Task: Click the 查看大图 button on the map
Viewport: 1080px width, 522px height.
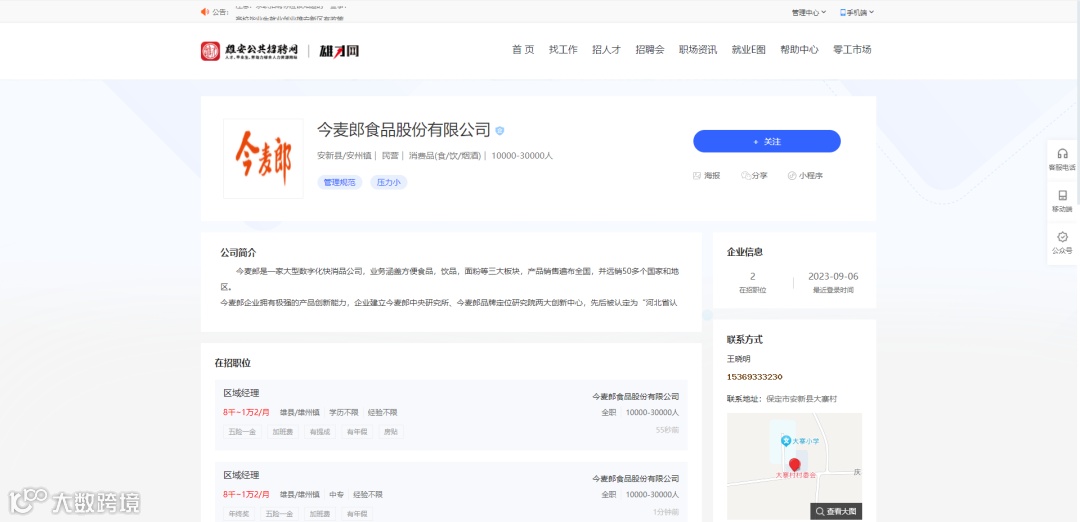Action: [836, 512]
